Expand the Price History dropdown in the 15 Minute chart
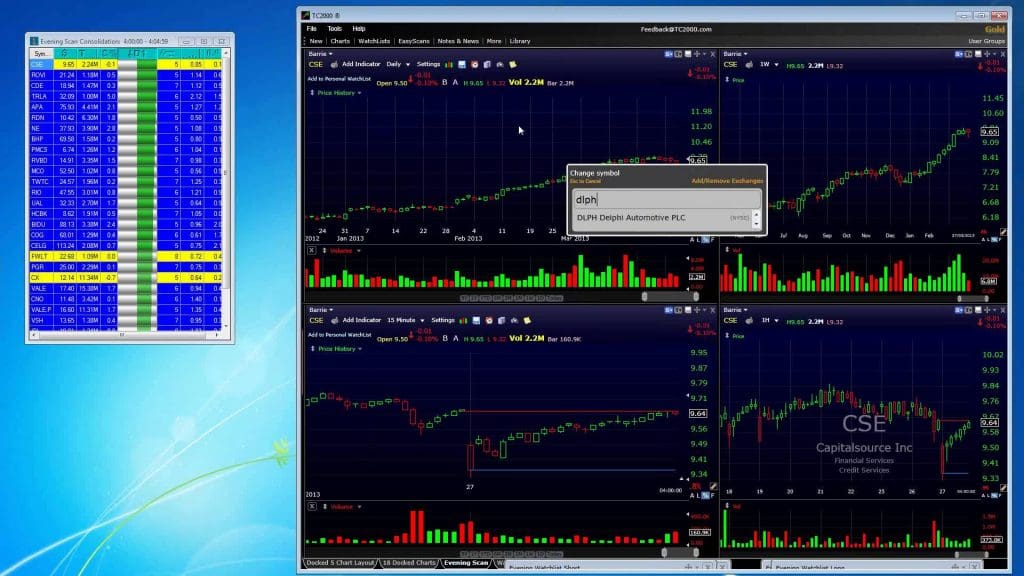 pos(340,349)
